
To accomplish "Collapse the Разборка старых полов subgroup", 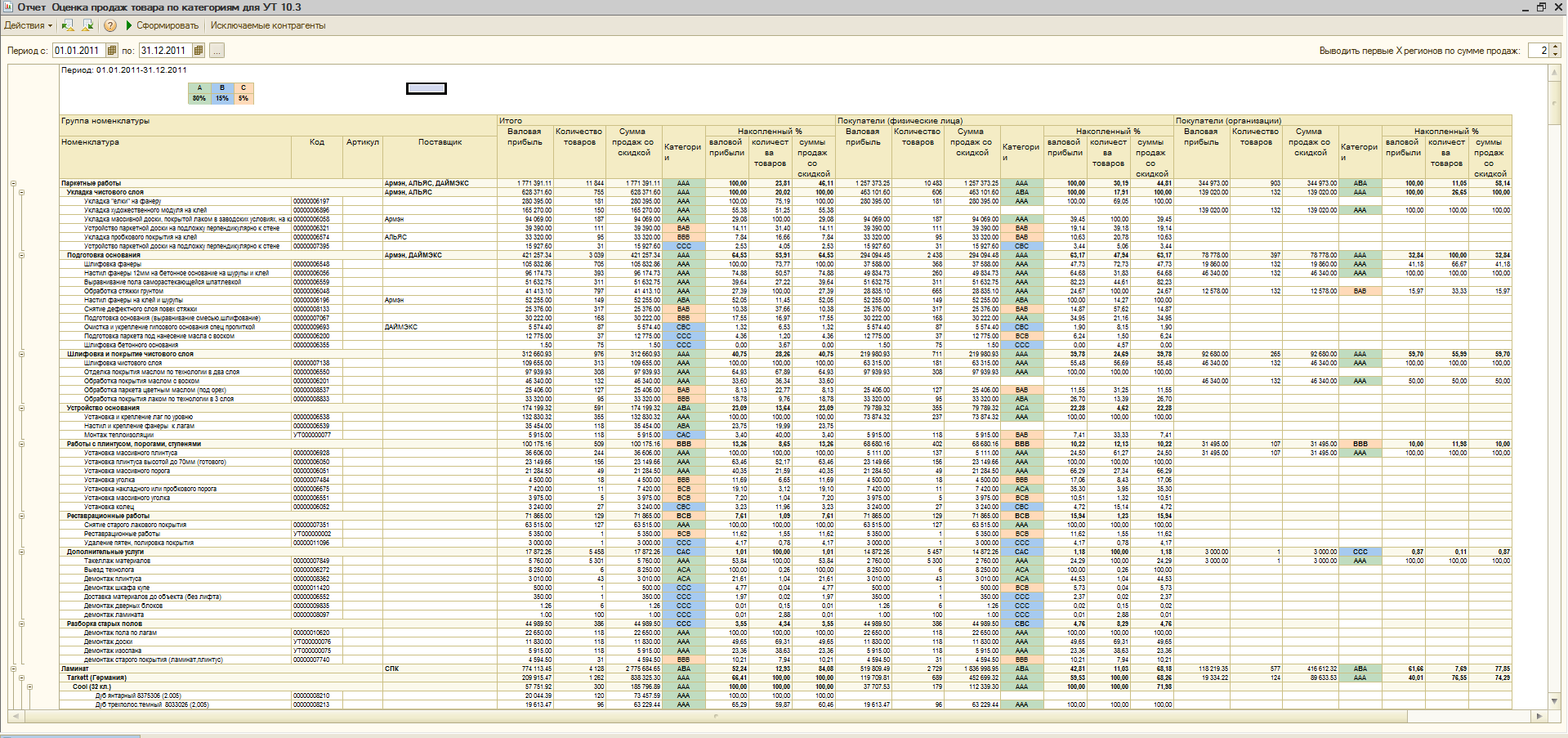I will (x=21, y=624).
